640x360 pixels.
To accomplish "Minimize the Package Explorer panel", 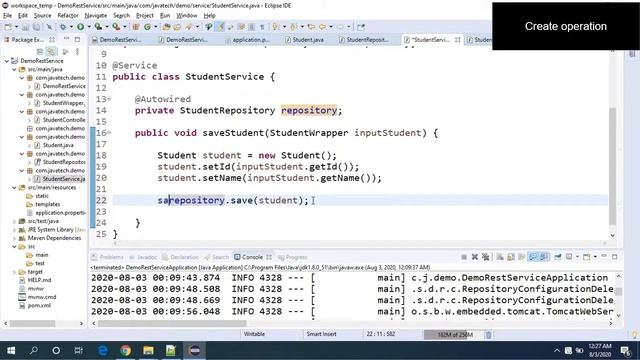I will pyautogui.click(x=67, y=39).
